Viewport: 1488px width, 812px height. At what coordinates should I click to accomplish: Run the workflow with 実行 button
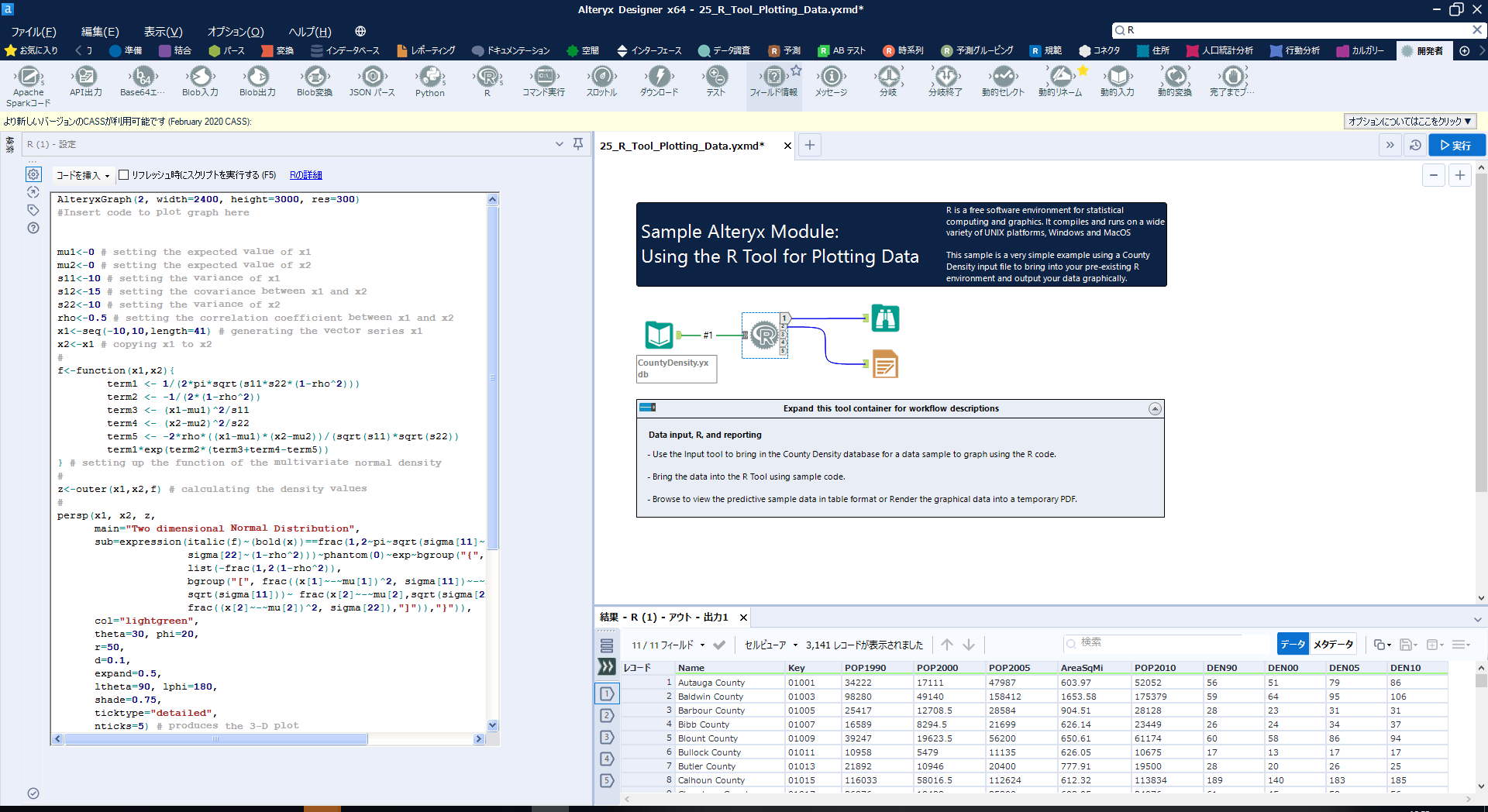pyautogui.click(x=1456, y=145)
